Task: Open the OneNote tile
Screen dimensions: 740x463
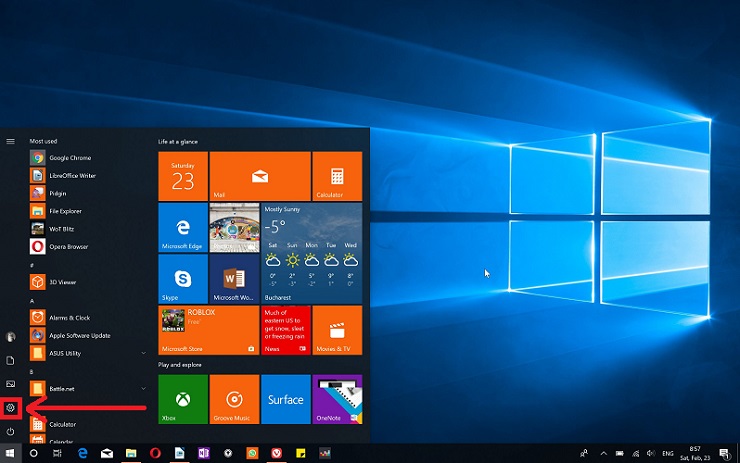Action: point(337,399)
